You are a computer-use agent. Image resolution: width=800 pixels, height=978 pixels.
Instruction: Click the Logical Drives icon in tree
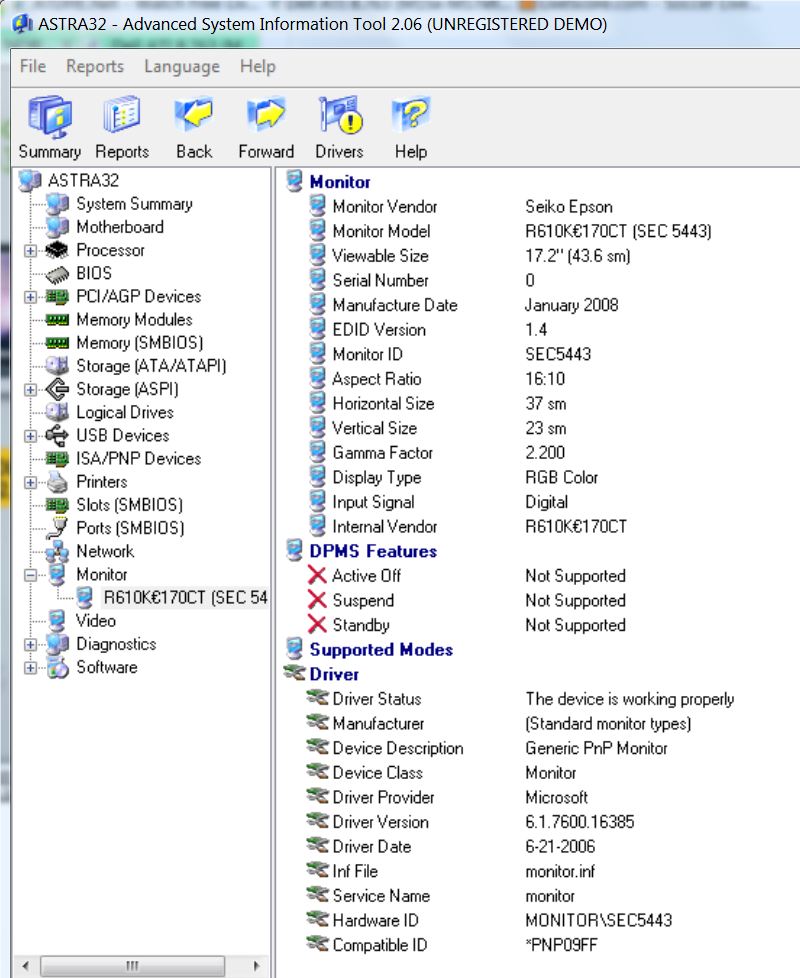click(x=57, y=412)
